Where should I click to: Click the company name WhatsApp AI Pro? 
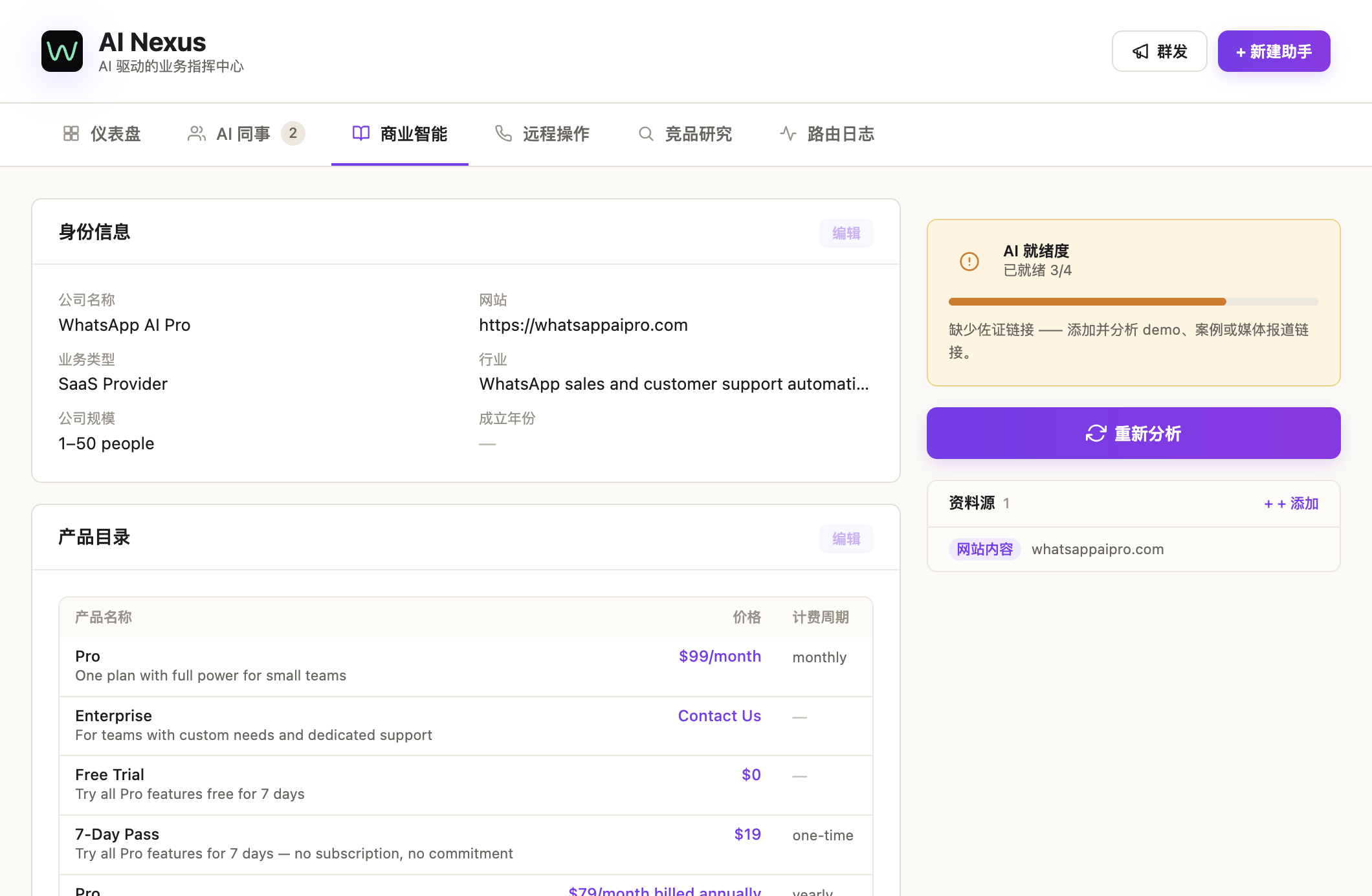(x=124, y=325)
